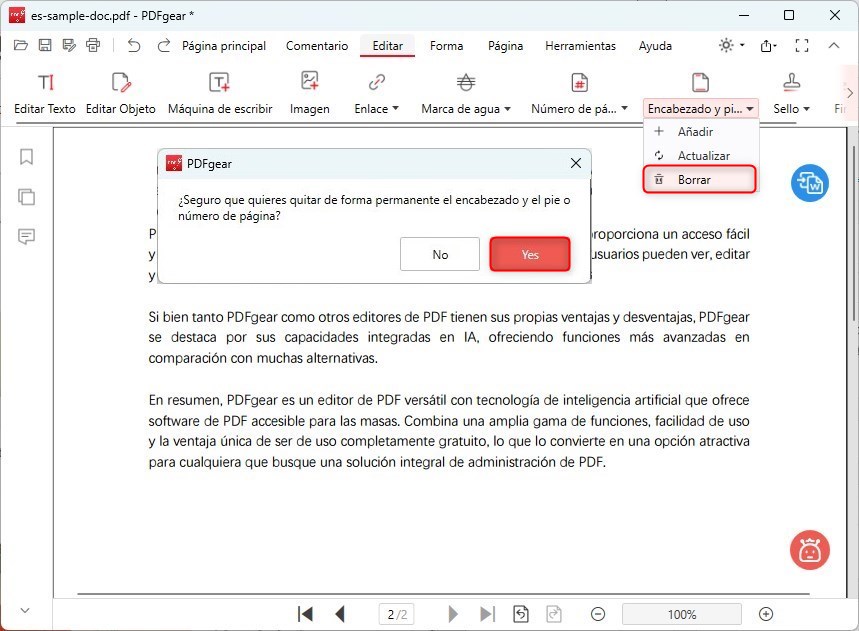The height and width of the screenshot is (631, 859).
Task: Choose Borrar from the header menu
Action: pos(700,180)
